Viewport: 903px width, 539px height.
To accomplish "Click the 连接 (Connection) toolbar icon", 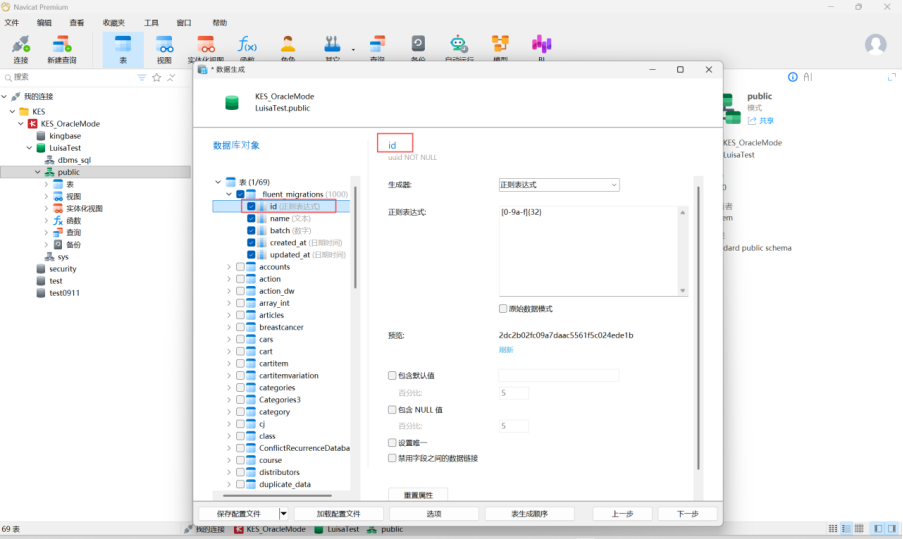I will click(21, 47).
